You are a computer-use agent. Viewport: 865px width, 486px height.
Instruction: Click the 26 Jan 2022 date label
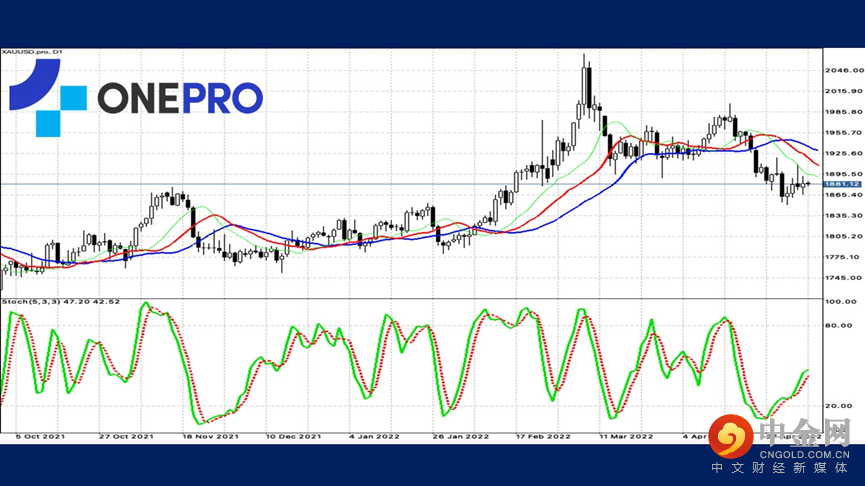461,436
